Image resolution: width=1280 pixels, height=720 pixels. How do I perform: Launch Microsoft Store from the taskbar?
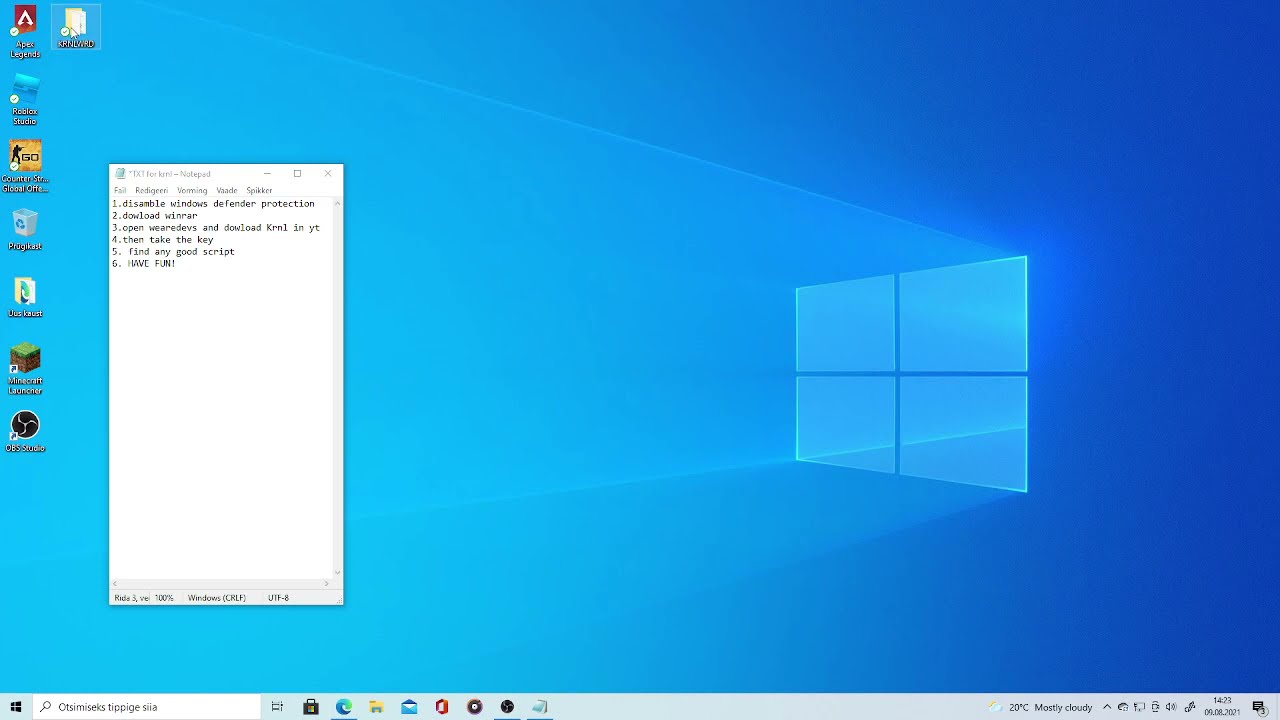pos(311,707)
